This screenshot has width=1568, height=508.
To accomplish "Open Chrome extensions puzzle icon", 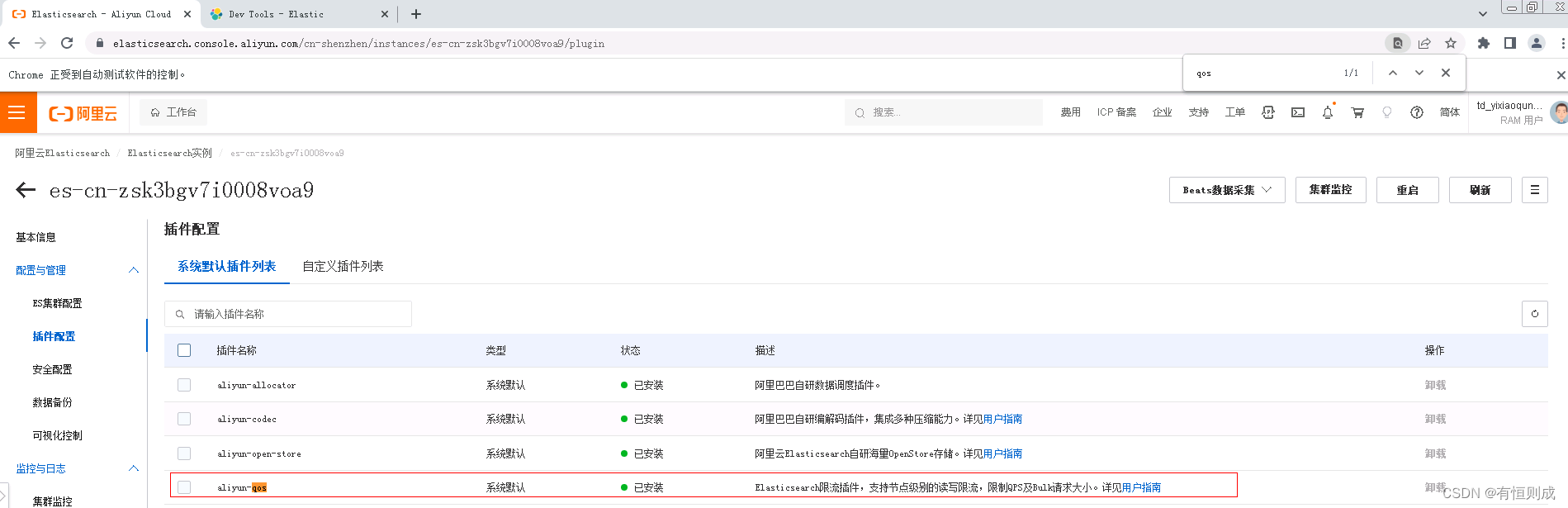I will point(1484,43).
